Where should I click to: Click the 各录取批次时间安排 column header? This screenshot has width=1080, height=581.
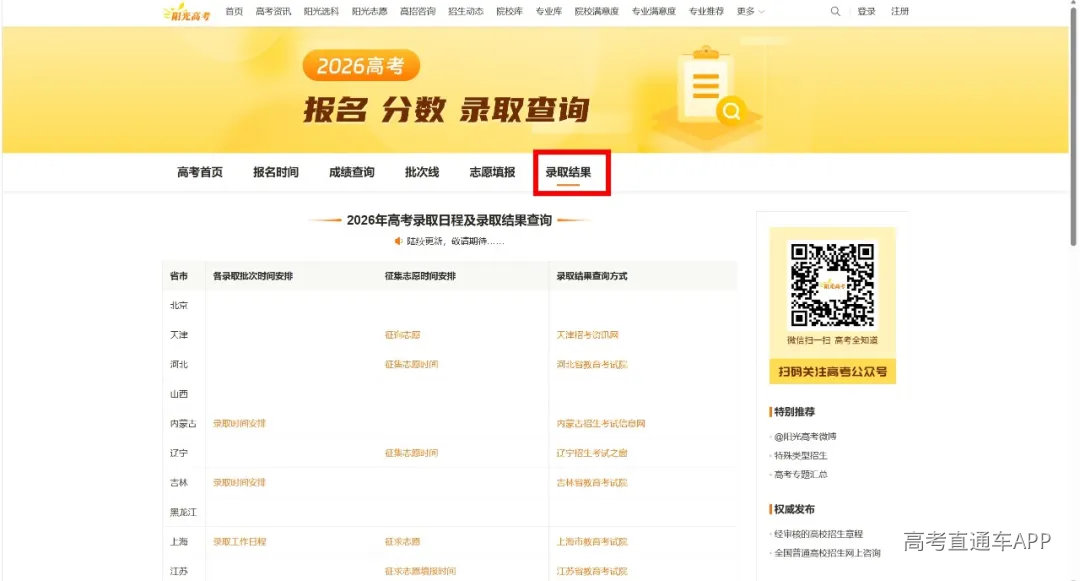[x=253, y=276]
